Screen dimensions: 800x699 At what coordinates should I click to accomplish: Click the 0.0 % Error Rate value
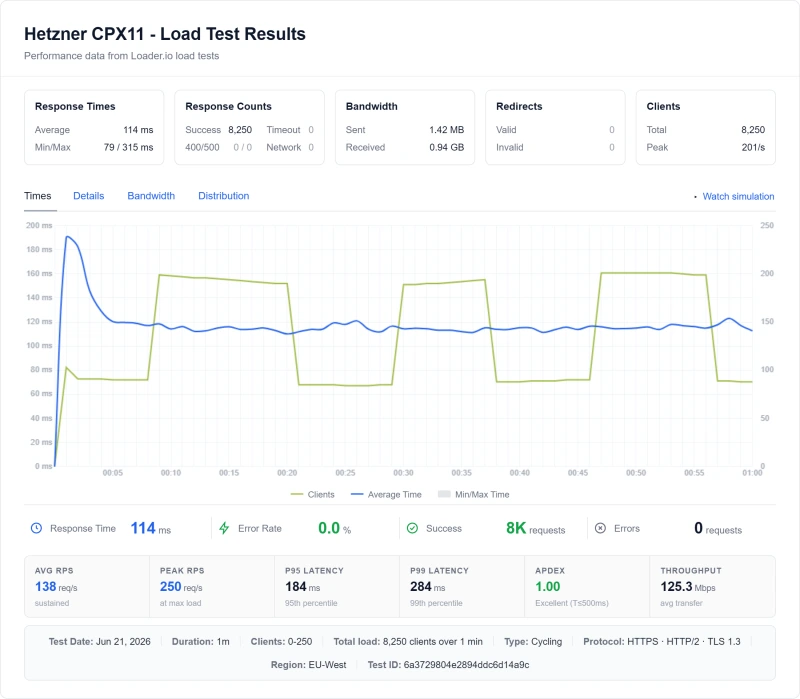pos(335,528)
